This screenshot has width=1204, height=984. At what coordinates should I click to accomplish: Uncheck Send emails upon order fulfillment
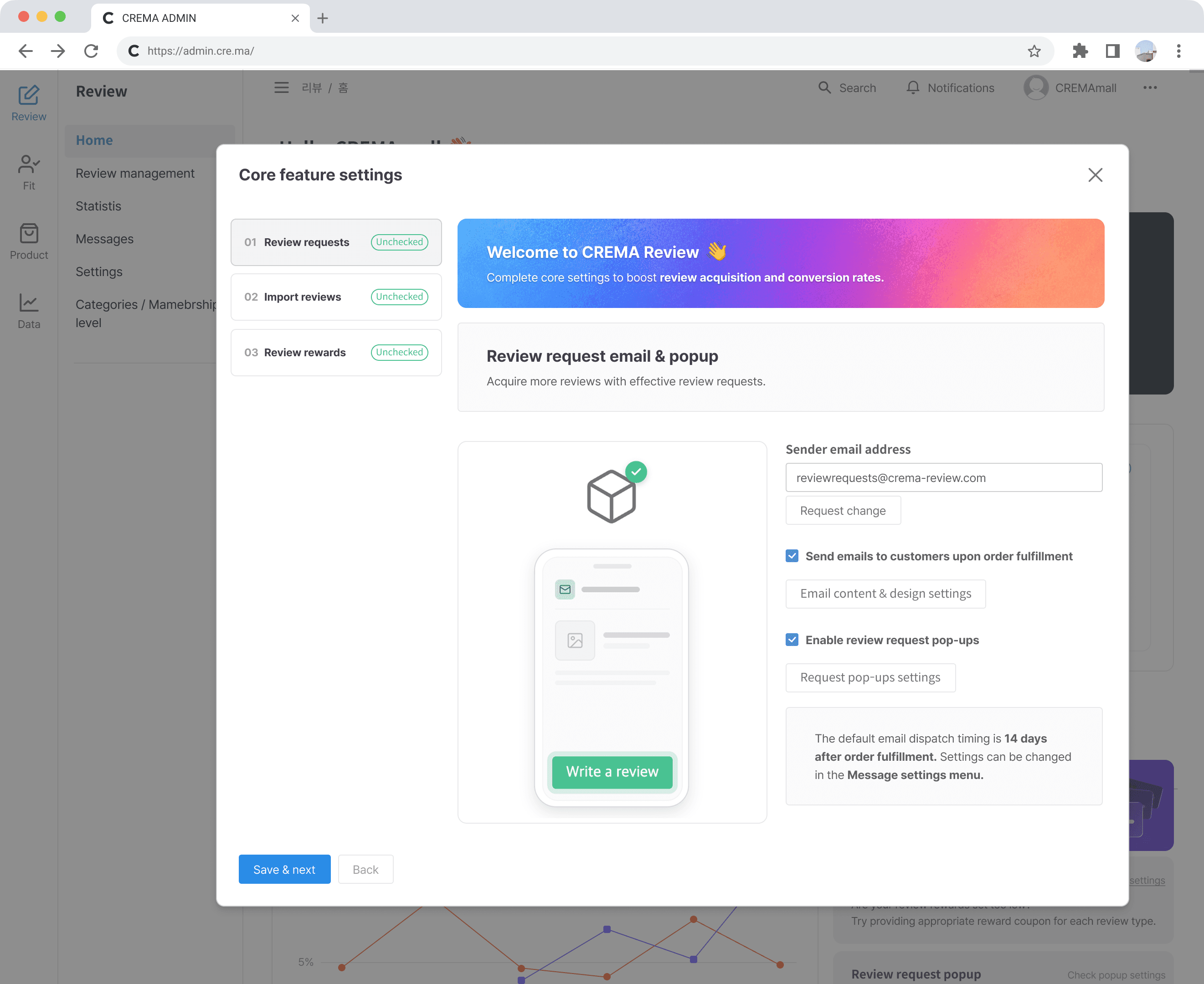[x=792, y=556]
